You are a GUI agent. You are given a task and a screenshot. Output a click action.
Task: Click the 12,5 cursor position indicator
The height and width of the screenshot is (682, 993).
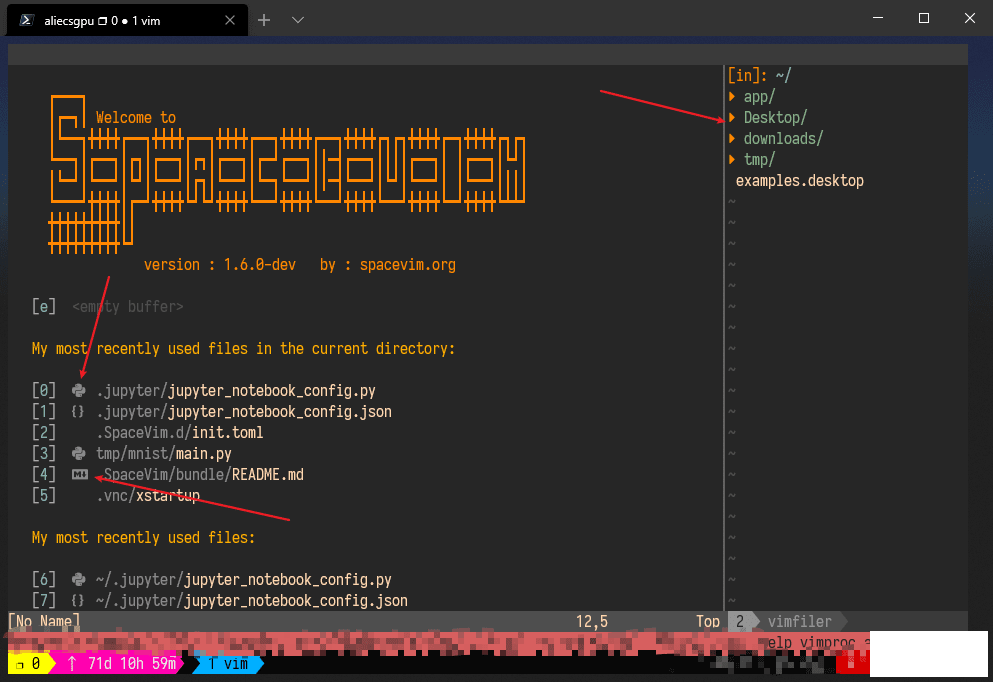click(591, 621)
